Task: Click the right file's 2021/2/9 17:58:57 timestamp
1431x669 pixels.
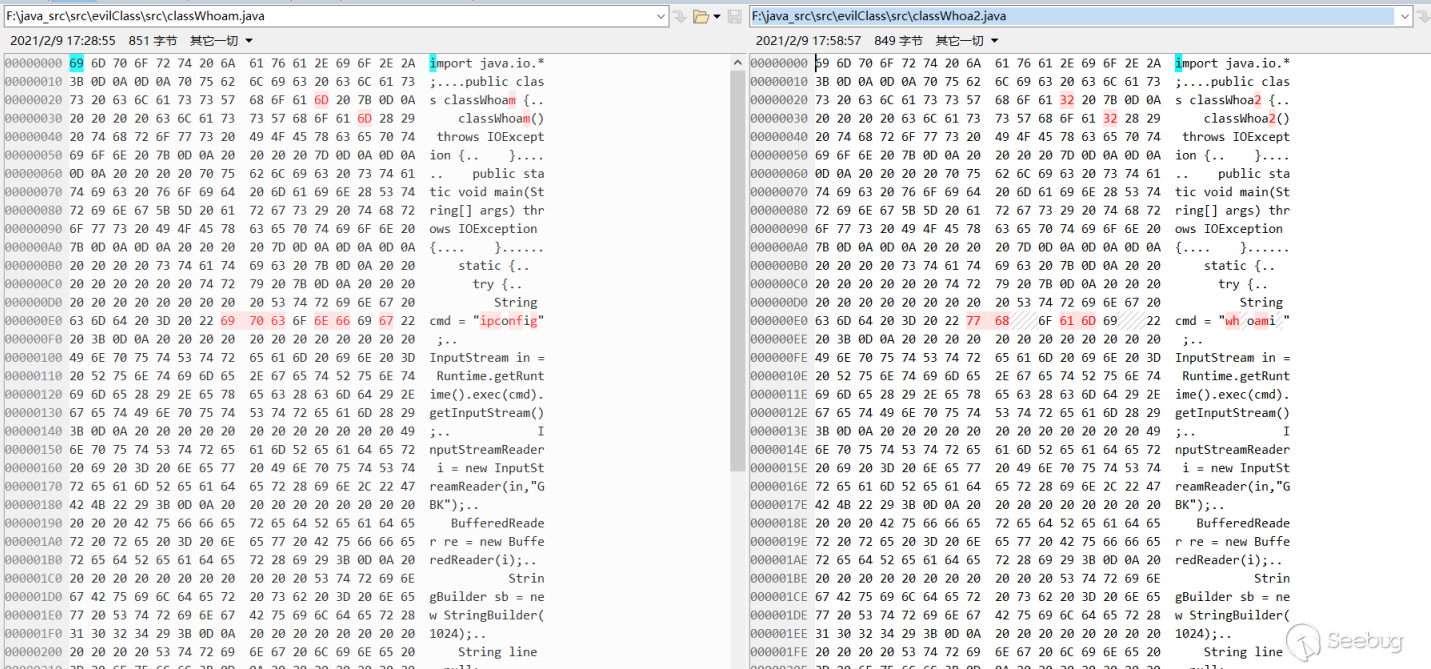Action: coord(808,40)
